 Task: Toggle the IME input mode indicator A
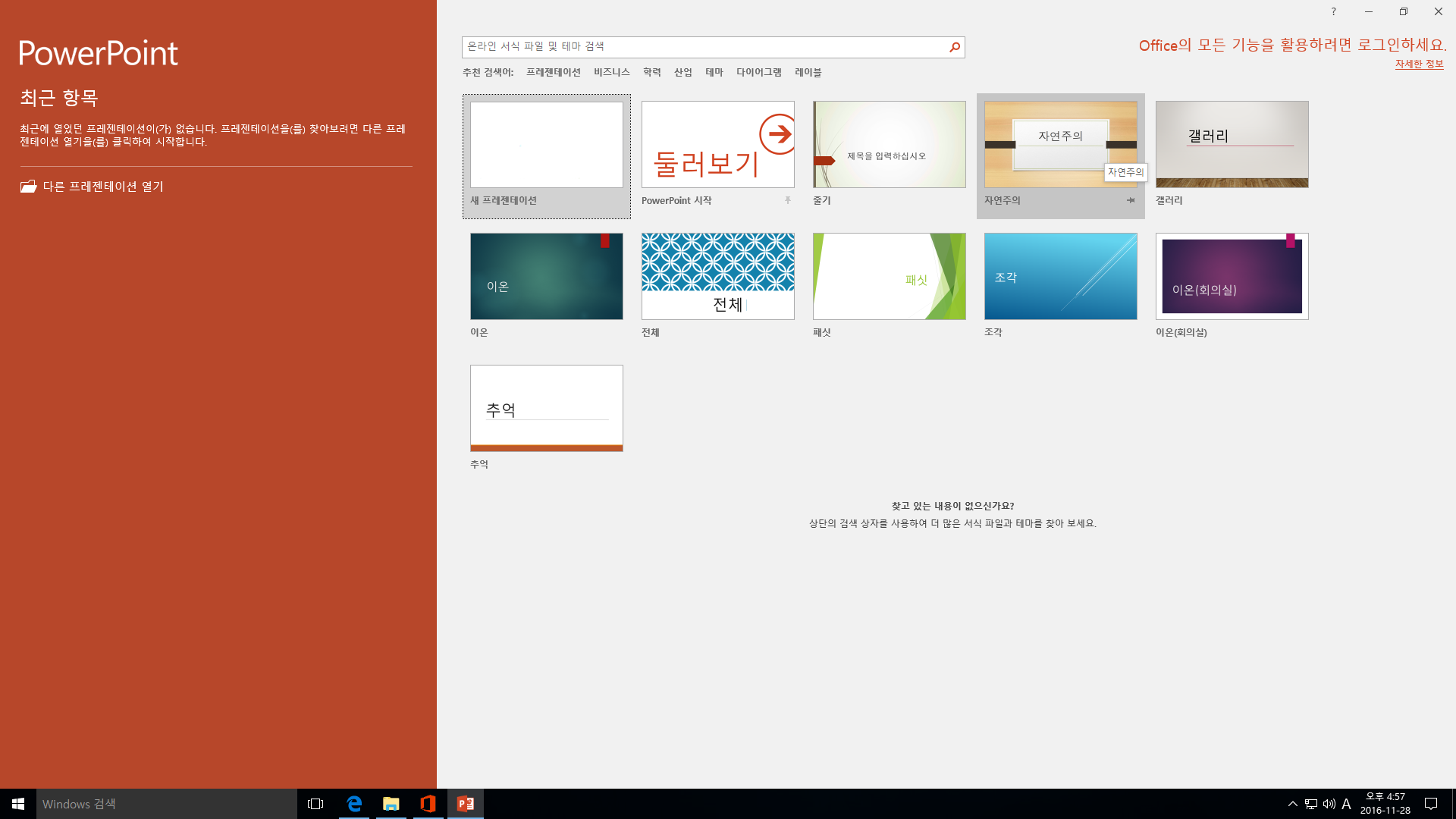point(1346,804)
